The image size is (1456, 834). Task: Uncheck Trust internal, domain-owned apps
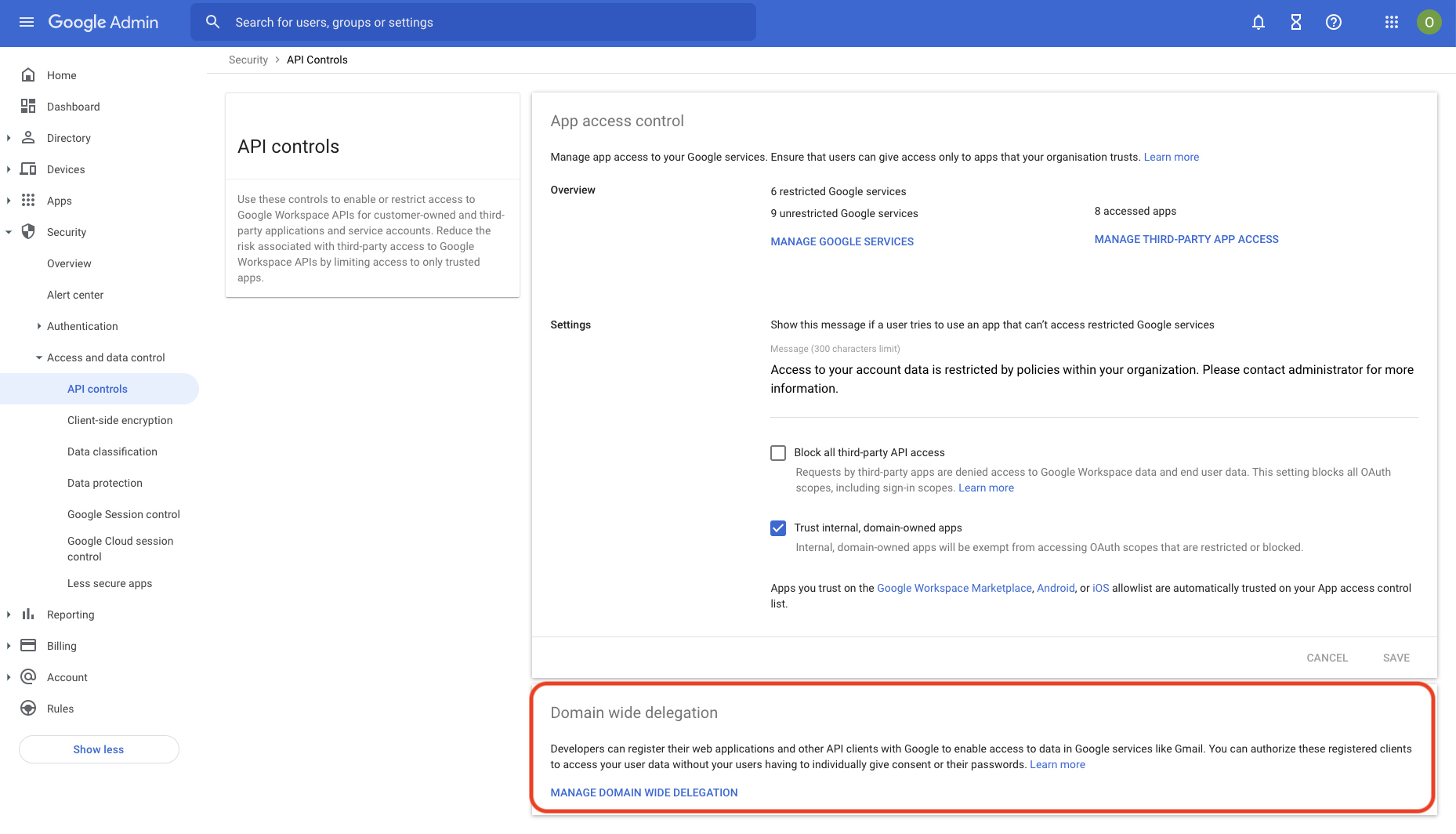[778, 528]
